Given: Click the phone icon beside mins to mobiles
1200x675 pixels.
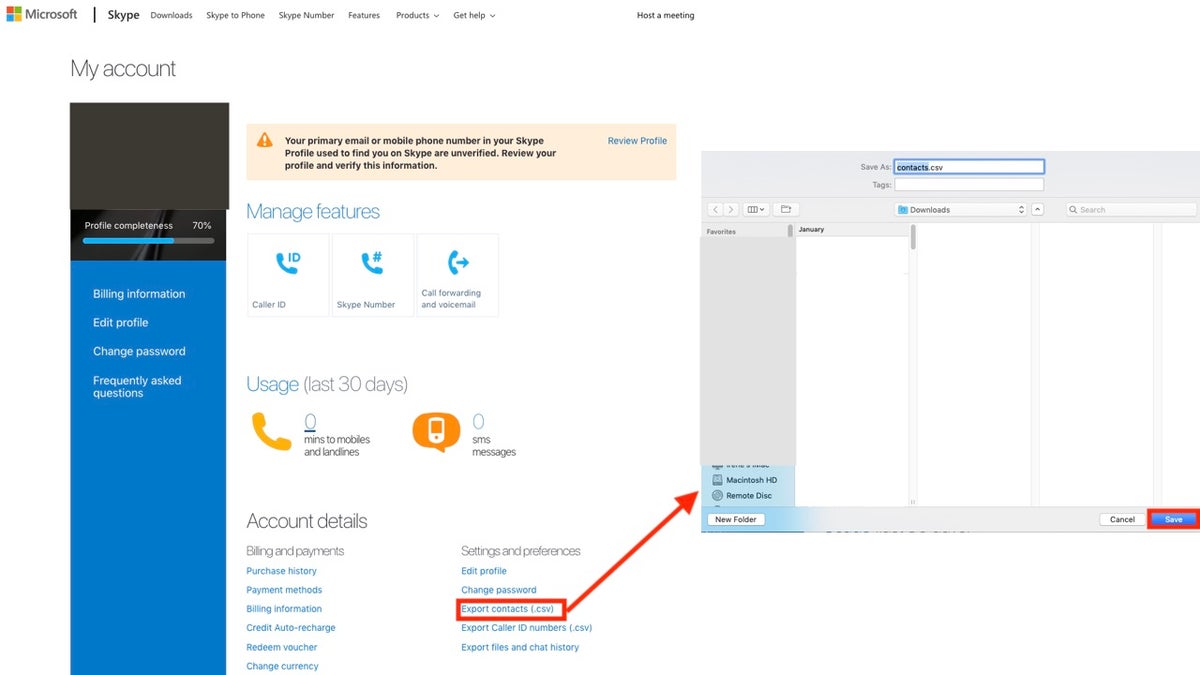Looking at the screenshot, I should 272,430.
